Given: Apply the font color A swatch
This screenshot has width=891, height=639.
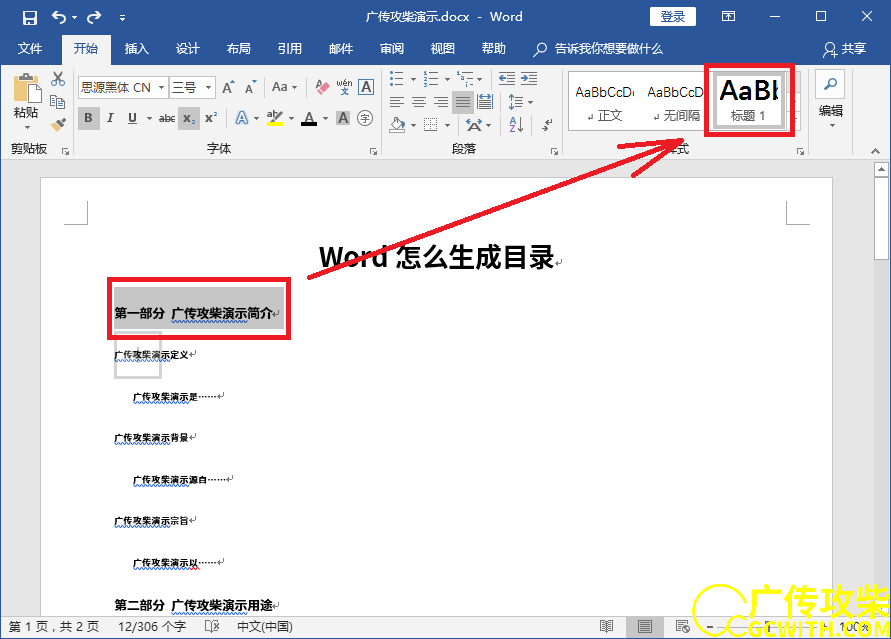Looking at the screenshot, I should tap(309, 118).
